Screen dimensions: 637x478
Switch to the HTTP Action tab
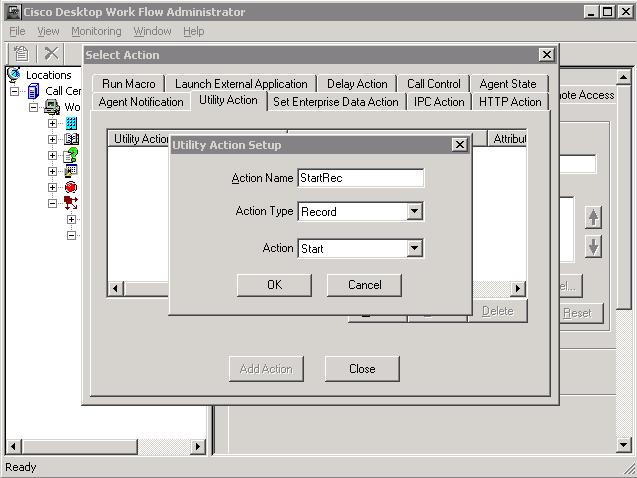[x=510, y=102]
